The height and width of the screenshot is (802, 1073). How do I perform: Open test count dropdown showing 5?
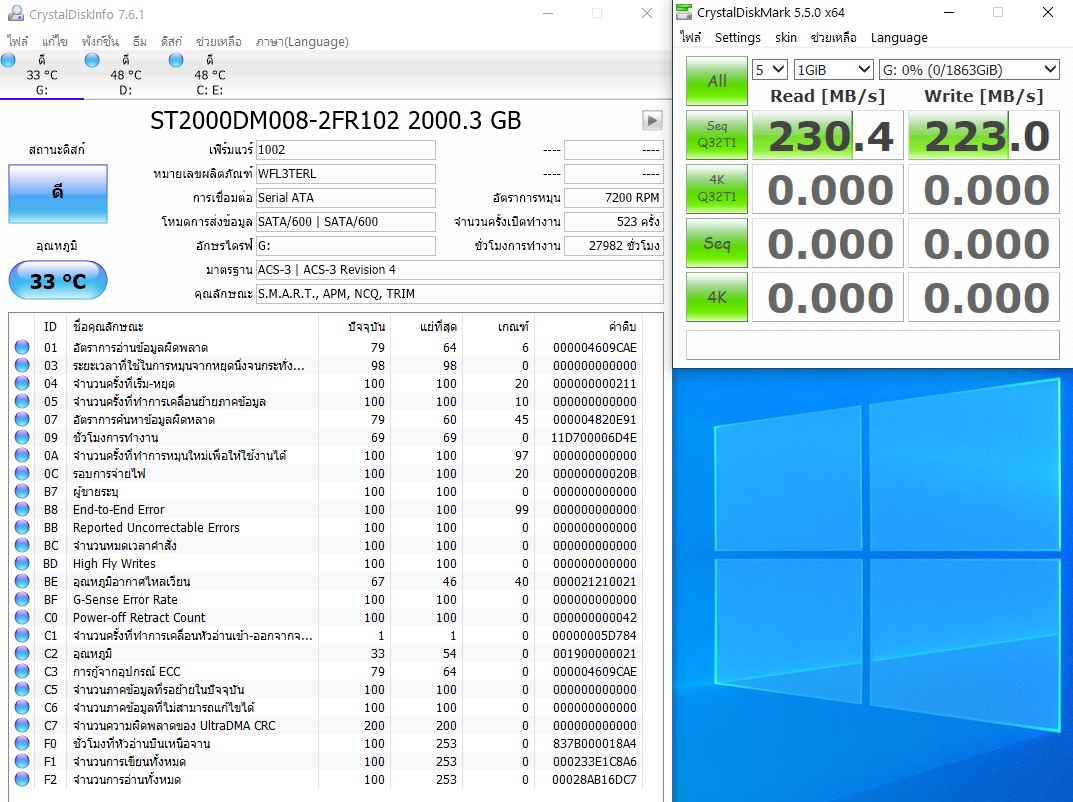(770, 70)
